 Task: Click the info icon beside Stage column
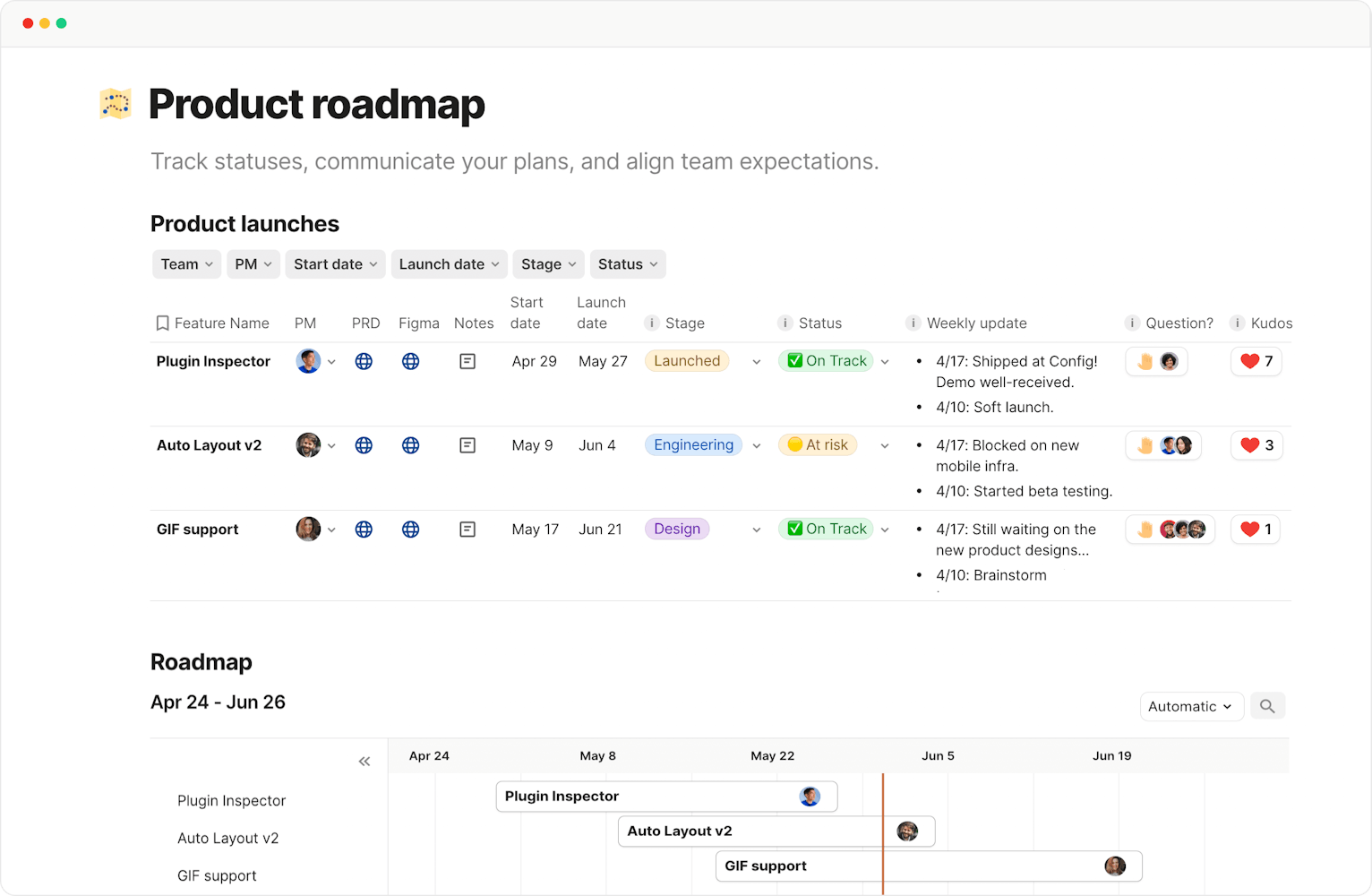tap(652, 323)
